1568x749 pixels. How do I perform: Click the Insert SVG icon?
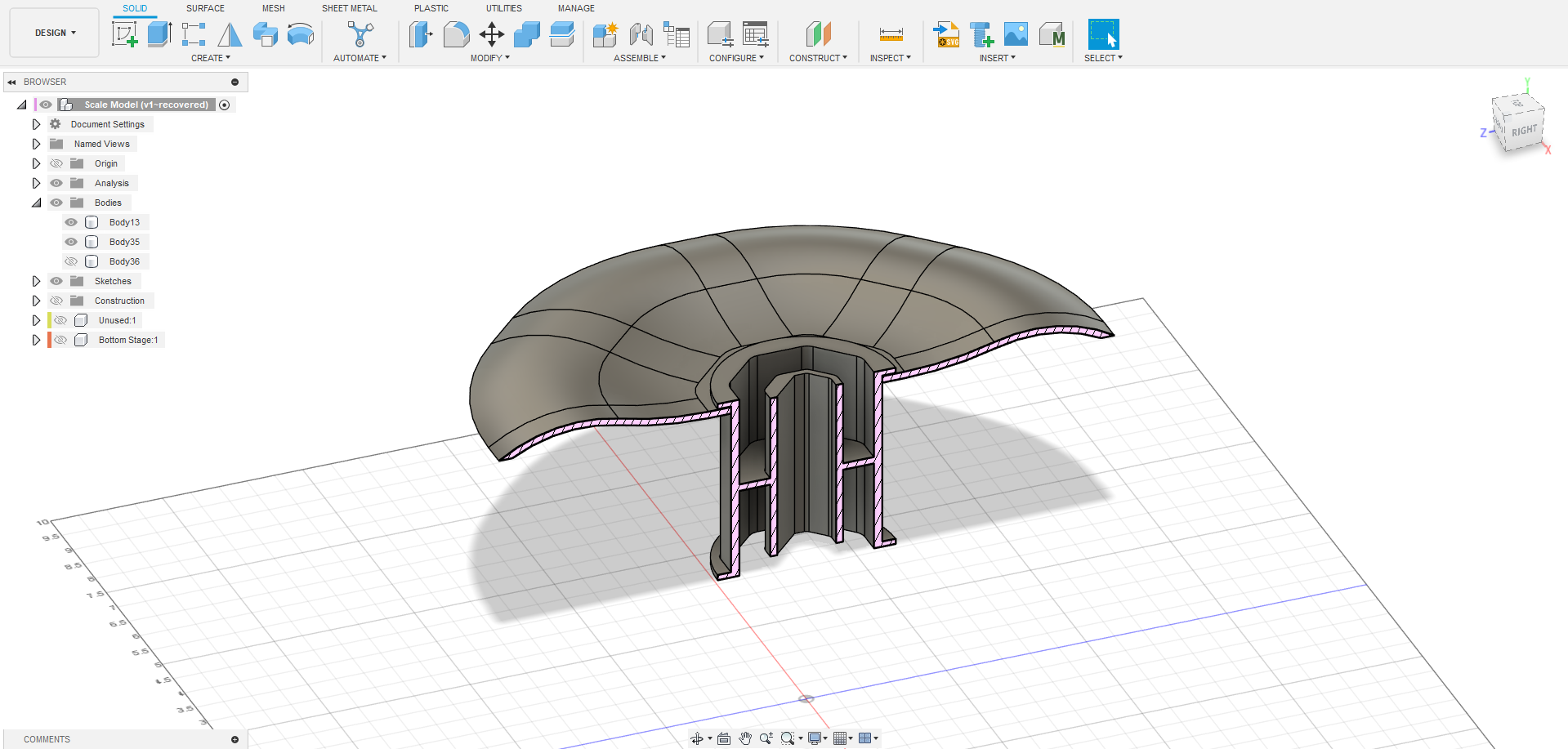click(x=946, y=34)
